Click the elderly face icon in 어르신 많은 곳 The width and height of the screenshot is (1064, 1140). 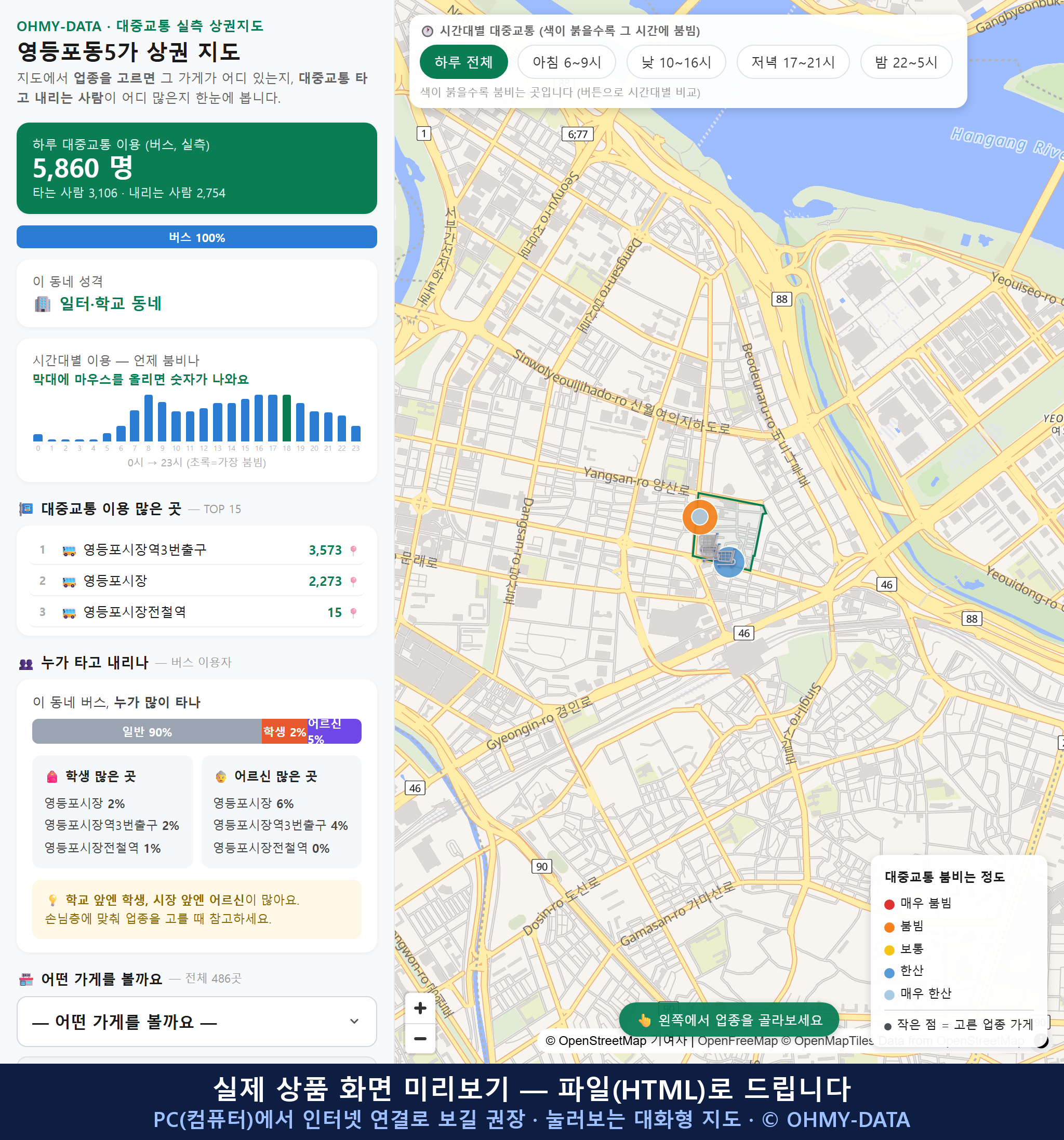(221, 777)
